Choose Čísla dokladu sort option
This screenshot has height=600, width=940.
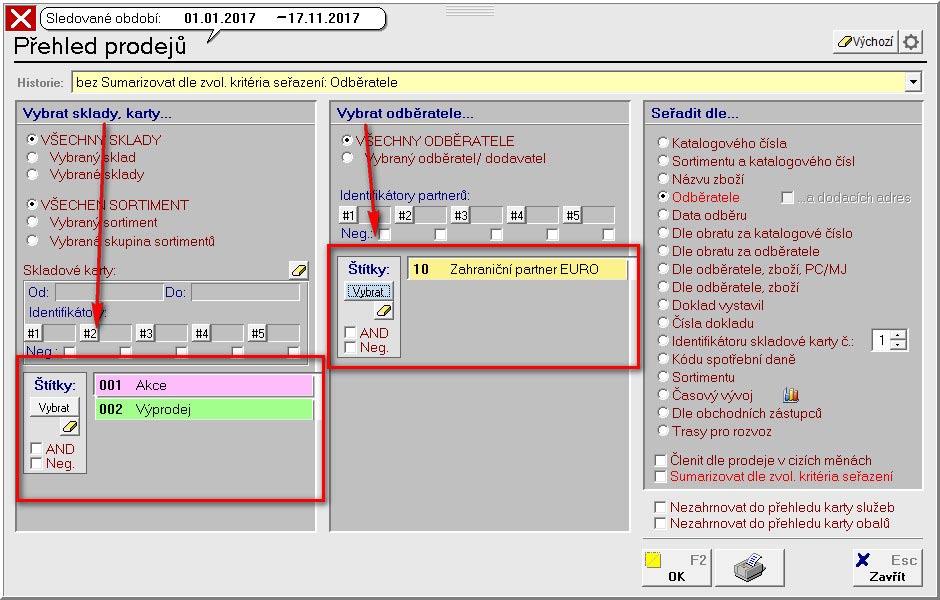[662, 322]
